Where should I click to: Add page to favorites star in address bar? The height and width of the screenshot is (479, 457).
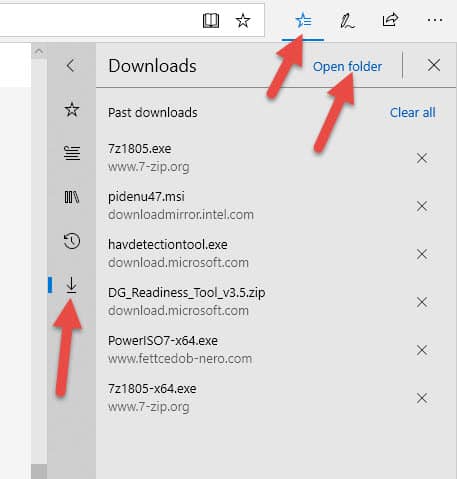[243, 21]
